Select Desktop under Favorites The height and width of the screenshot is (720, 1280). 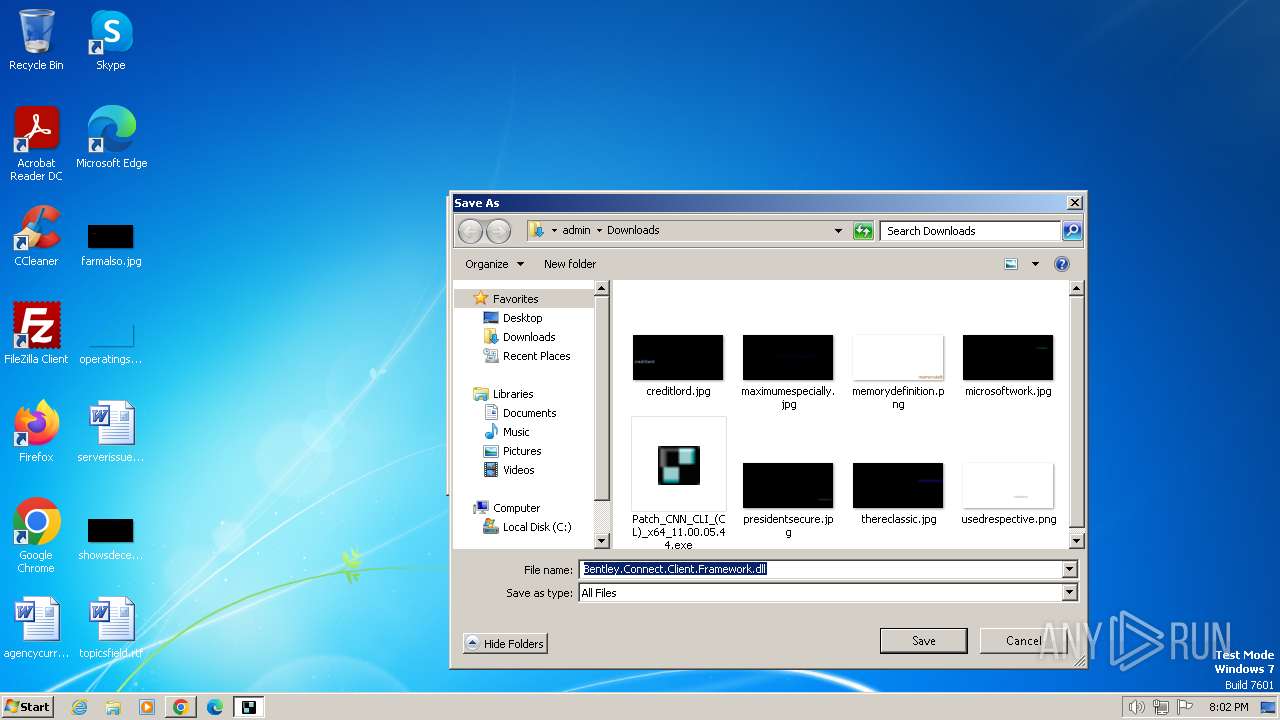pos(522,318)
